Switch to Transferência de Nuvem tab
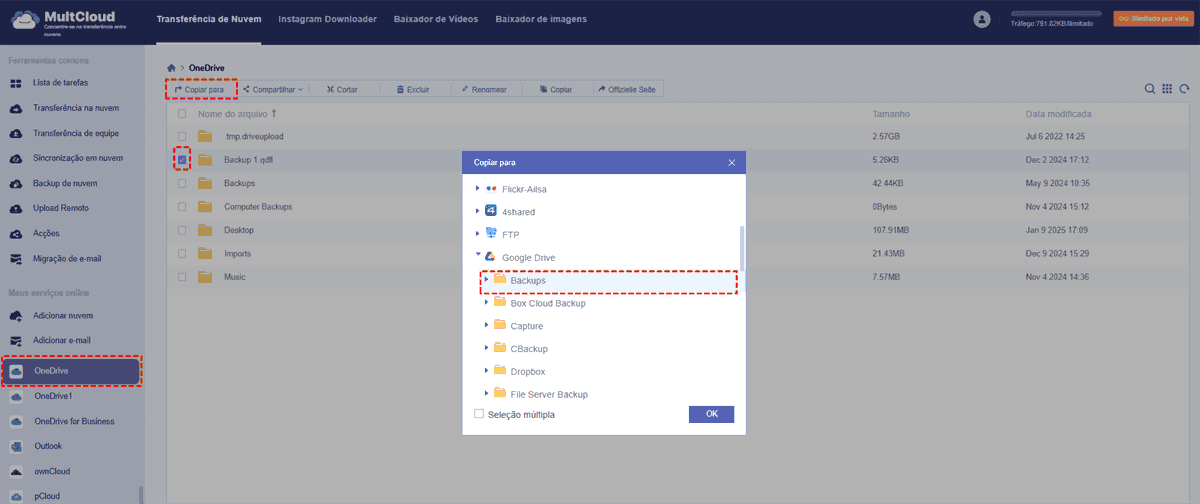Screen dimensions: 1200x504 coord(209,19)
